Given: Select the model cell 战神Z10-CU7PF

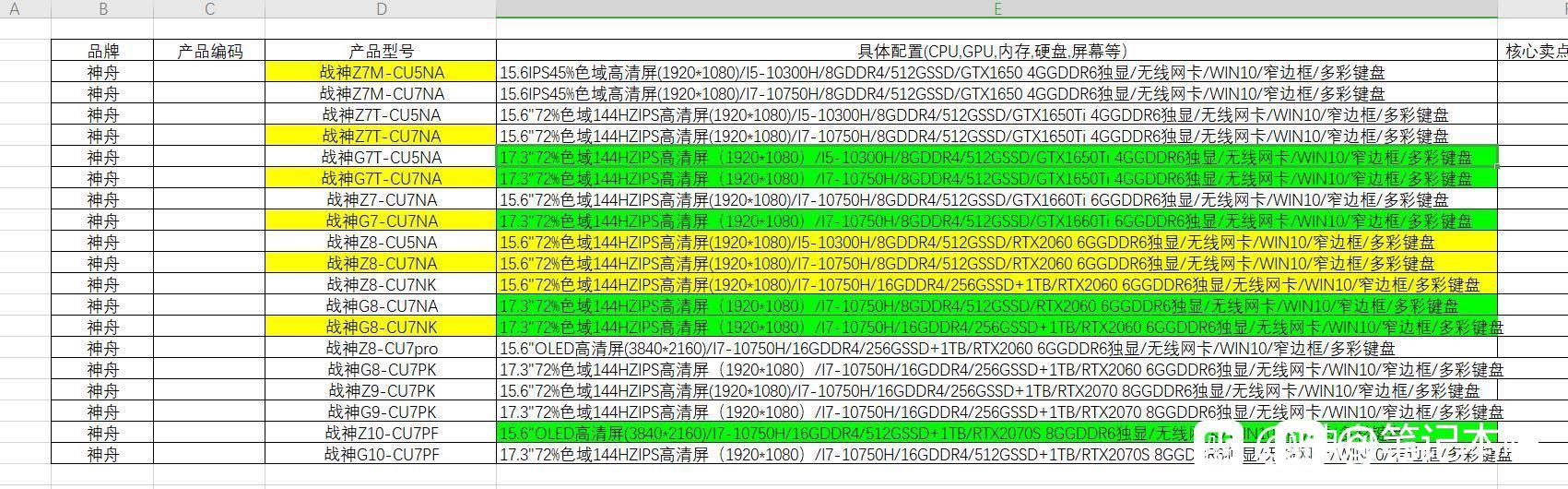Looking at the screenshot, I should coord(381,433).
